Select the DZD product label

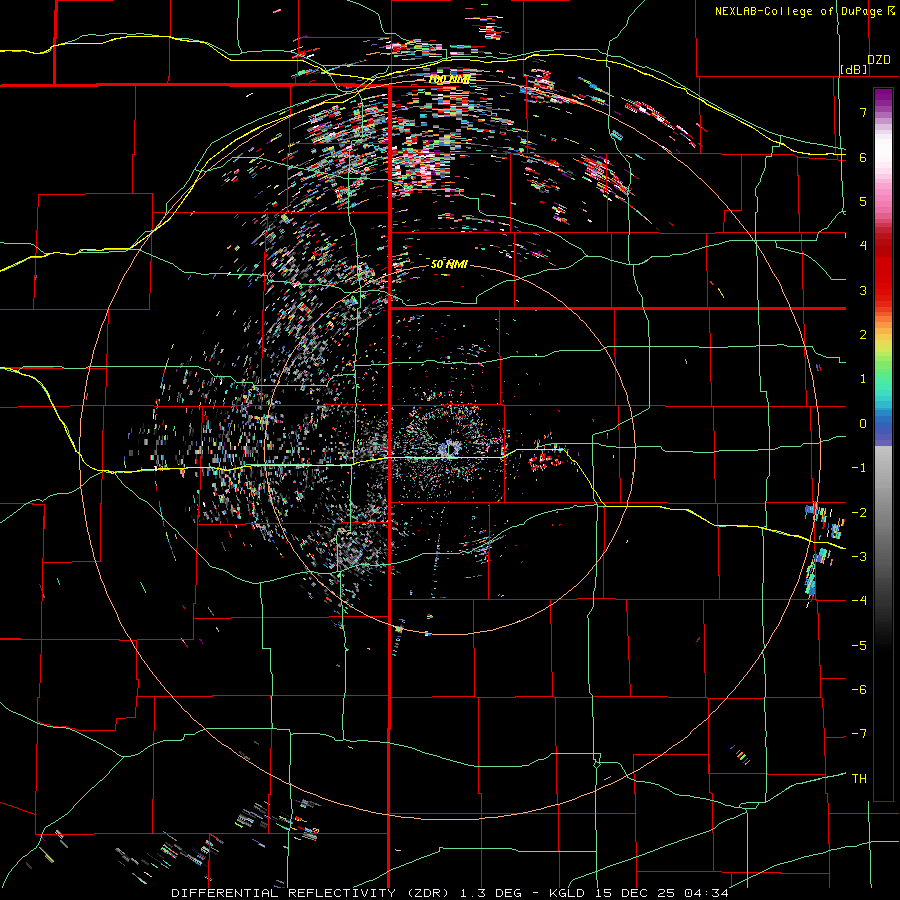(879, 60)
